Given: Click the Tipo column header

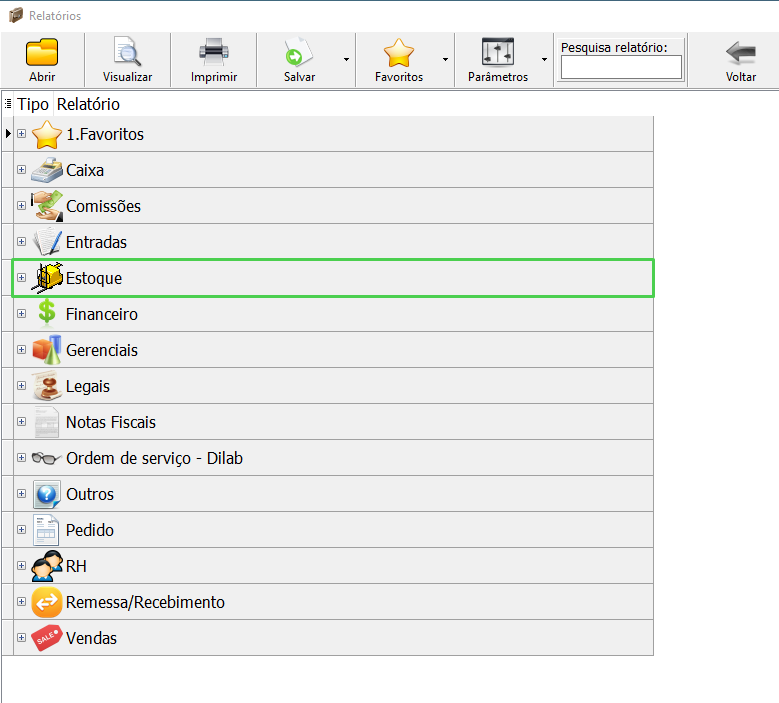Looking at the screenshot, I should click(32, 104).
